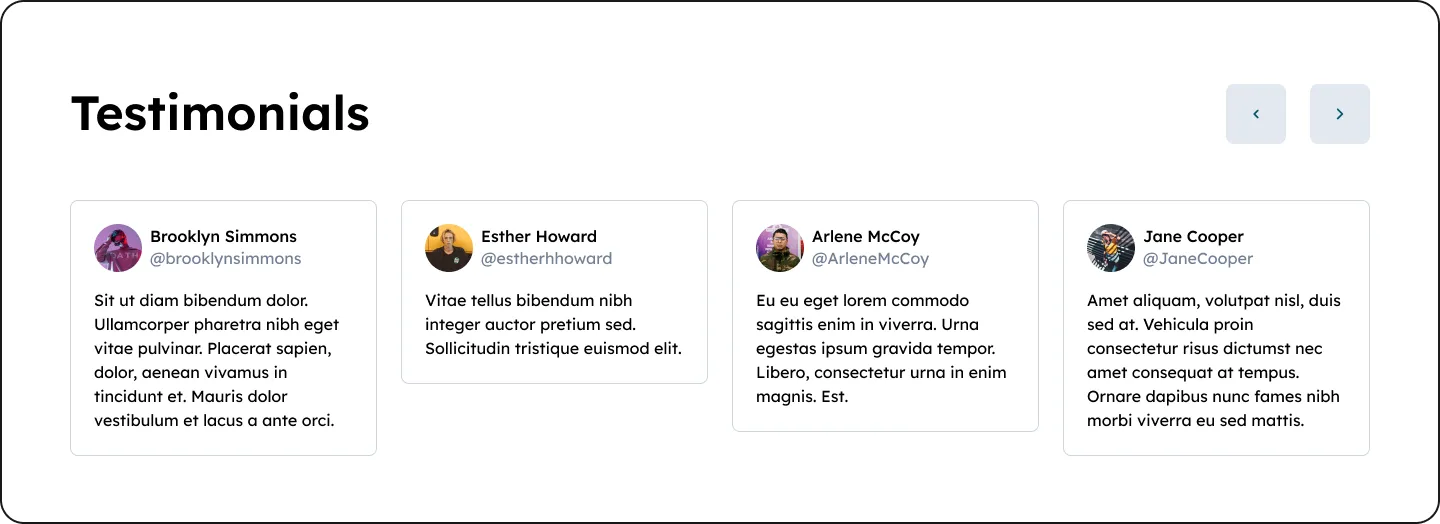The width and height of the screenshot is (1440, 524).
Task: Select the Brooklyn Simmons name
Action: pyautogui.click(x=223, y=237)
